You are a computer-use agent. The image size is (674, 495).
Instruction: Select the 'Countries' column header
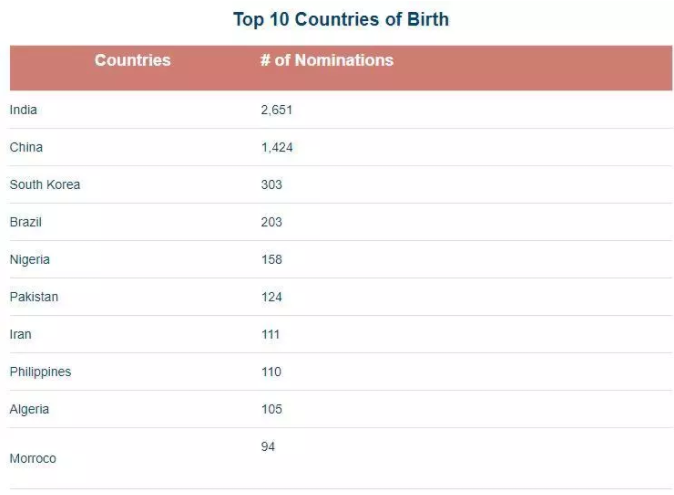132,60
